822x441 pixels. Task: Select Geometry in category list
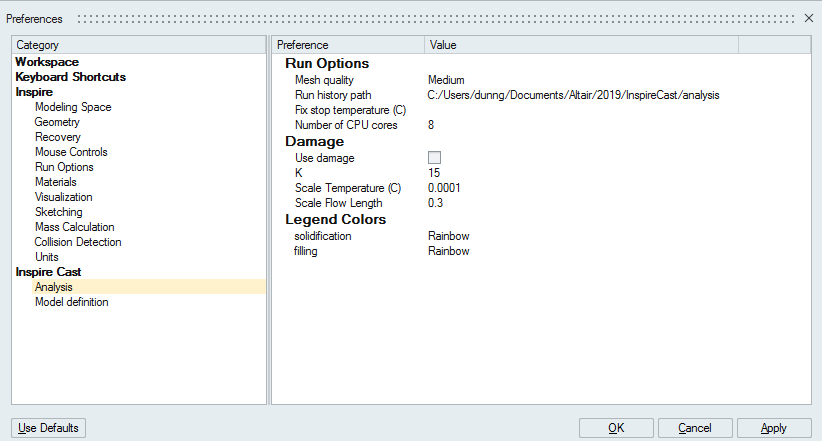[x=57, y=122]
